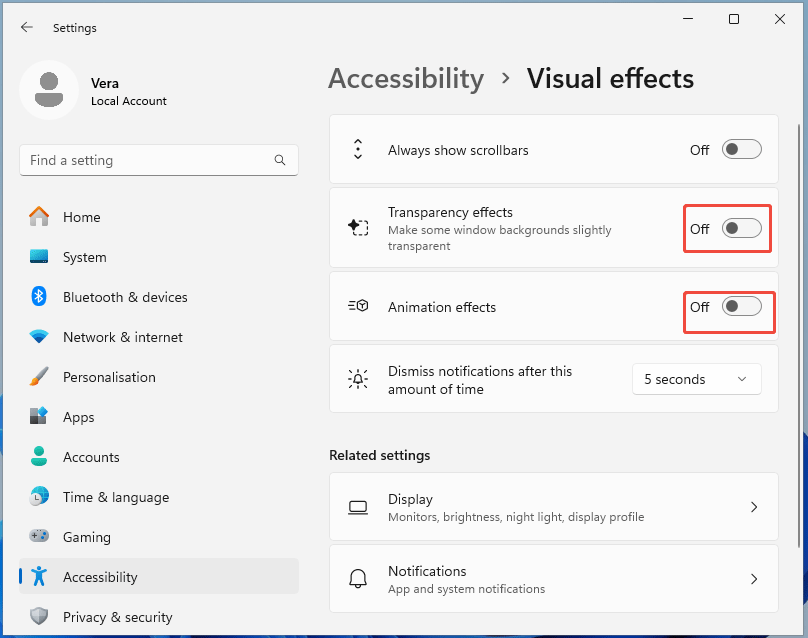Screen dimensions: 808x638
Task: Turn on Animation effects switch
Action: [x=741, y=307]
